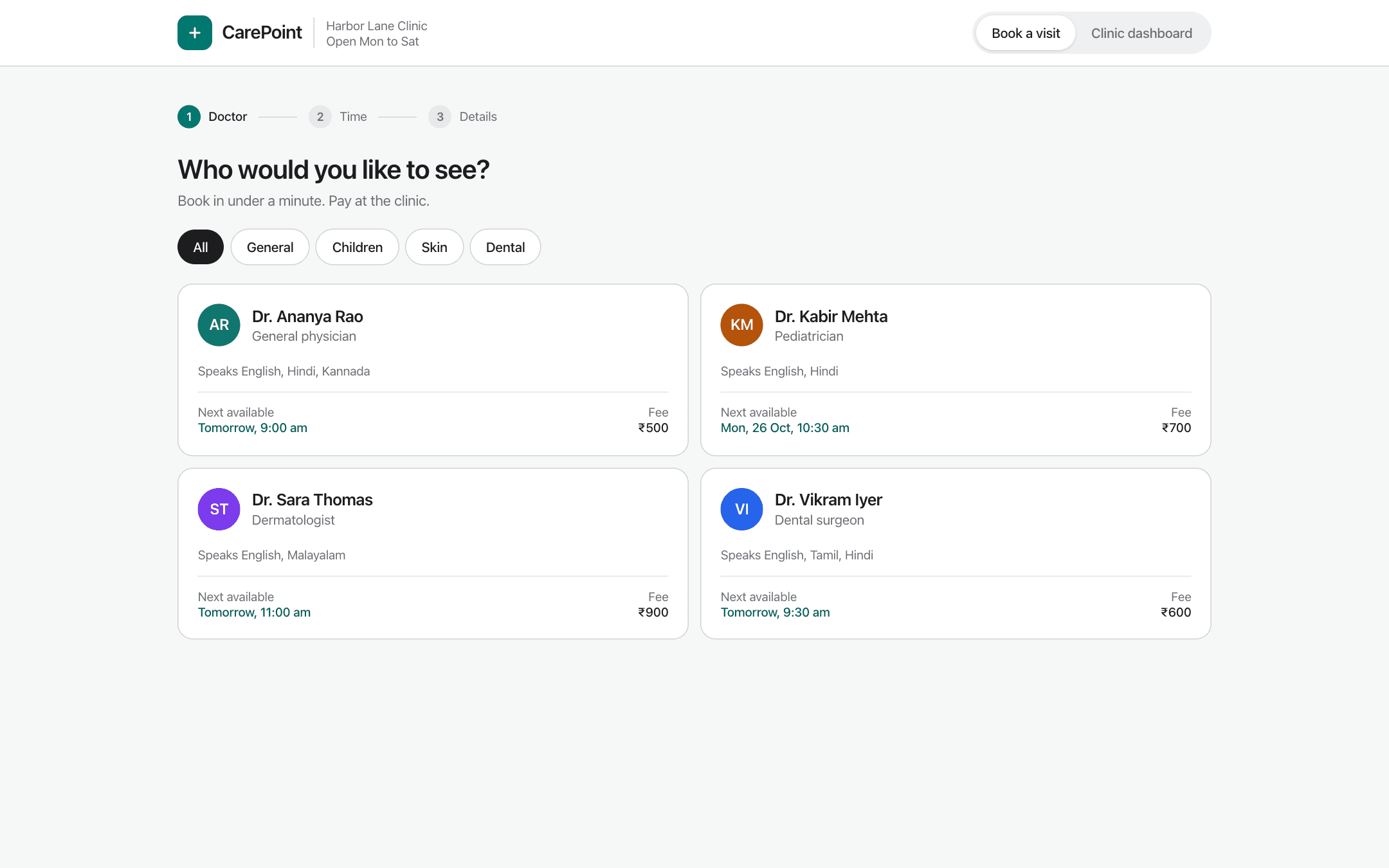Click the Who would you like to see heading

[334, 170]
